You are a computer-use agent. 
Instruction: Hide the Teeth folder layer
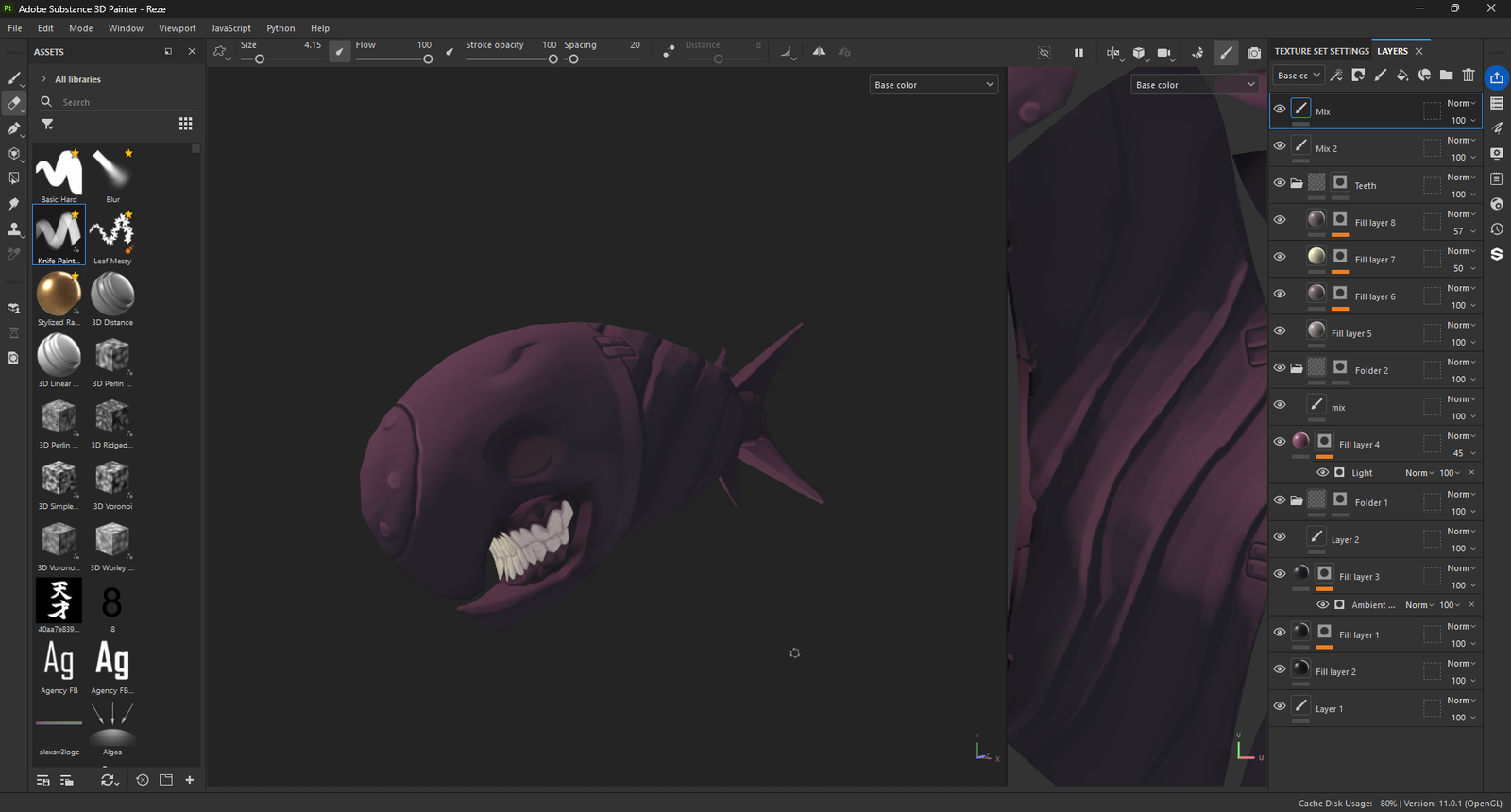tap(1279, 183)
